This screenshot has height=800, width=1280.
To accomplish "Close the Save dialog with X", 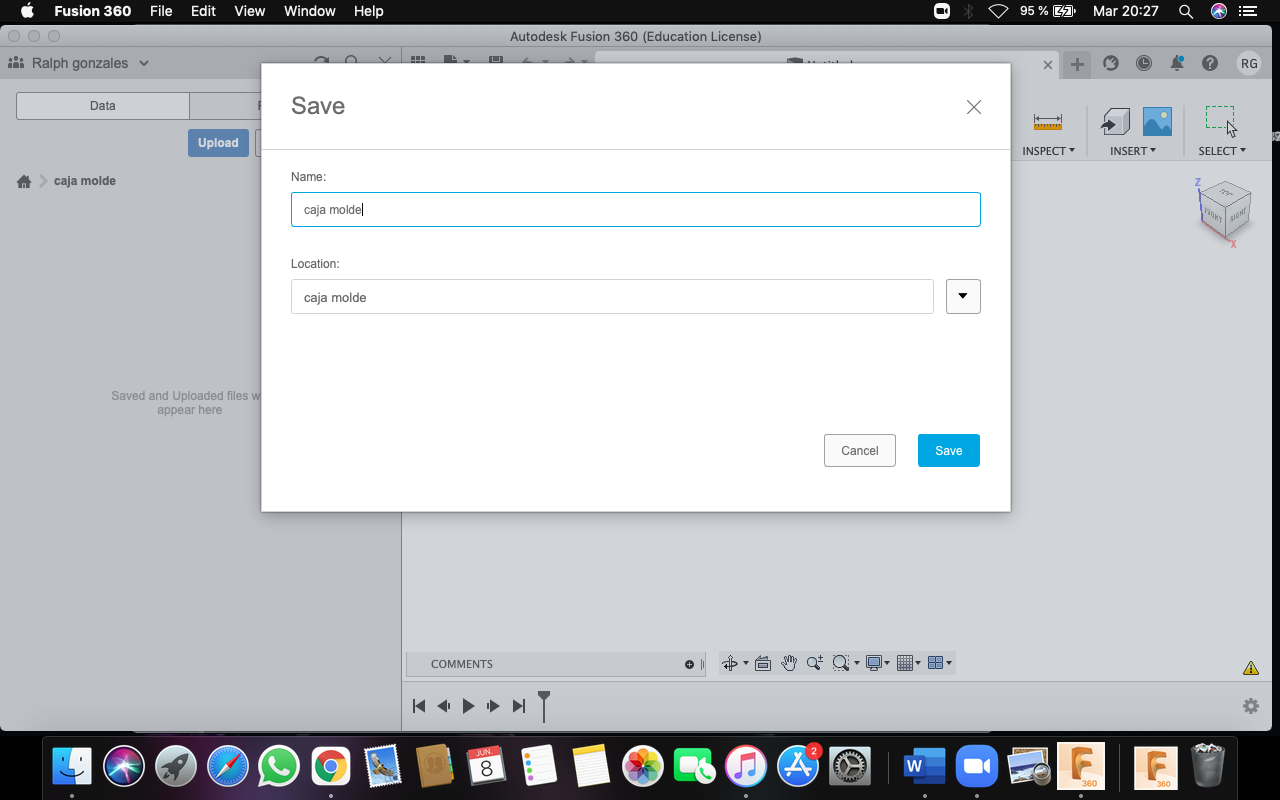I will click(974, 107).
